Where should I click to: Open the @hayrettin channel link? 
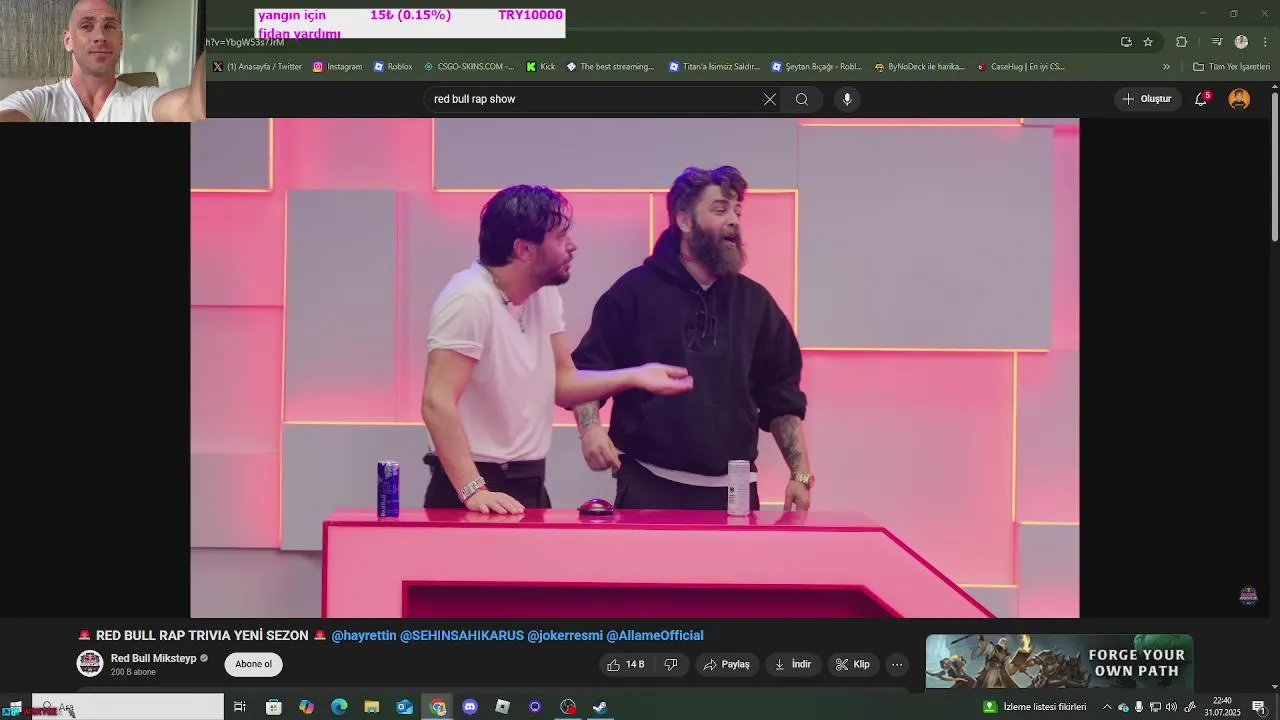click(364, 635)
